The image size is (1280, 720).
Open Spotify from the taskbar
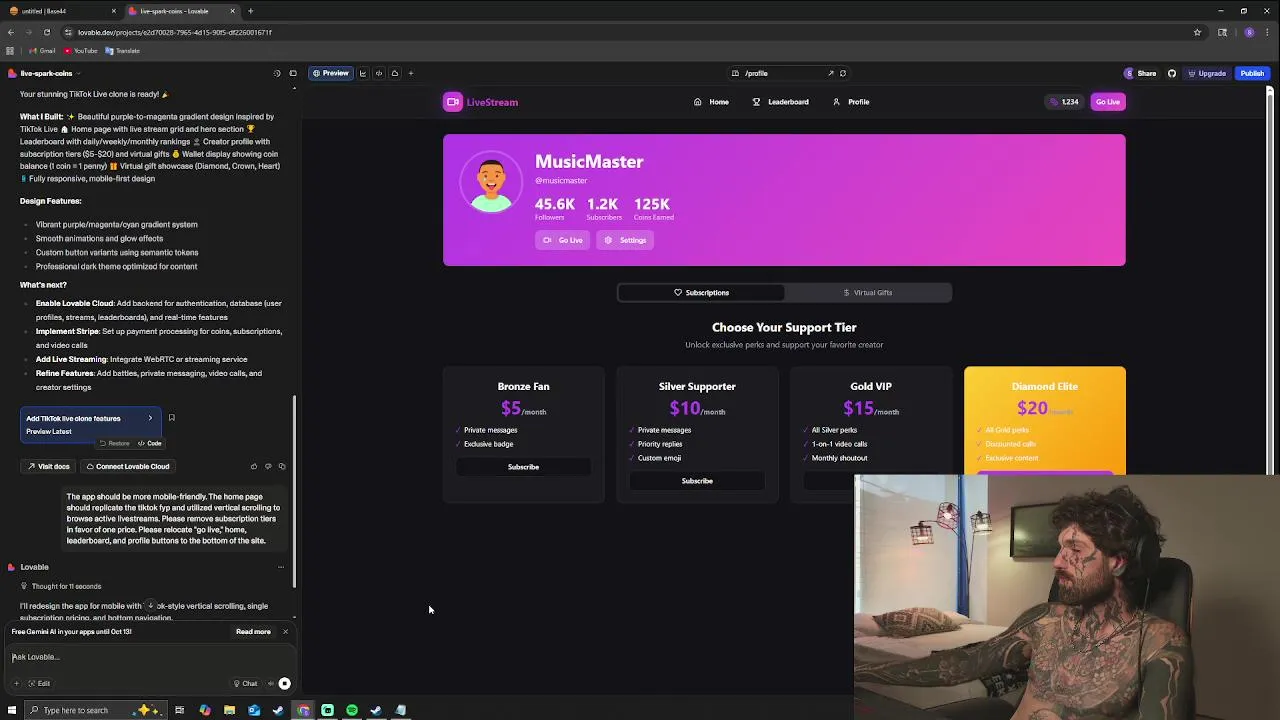coord(352,711)
